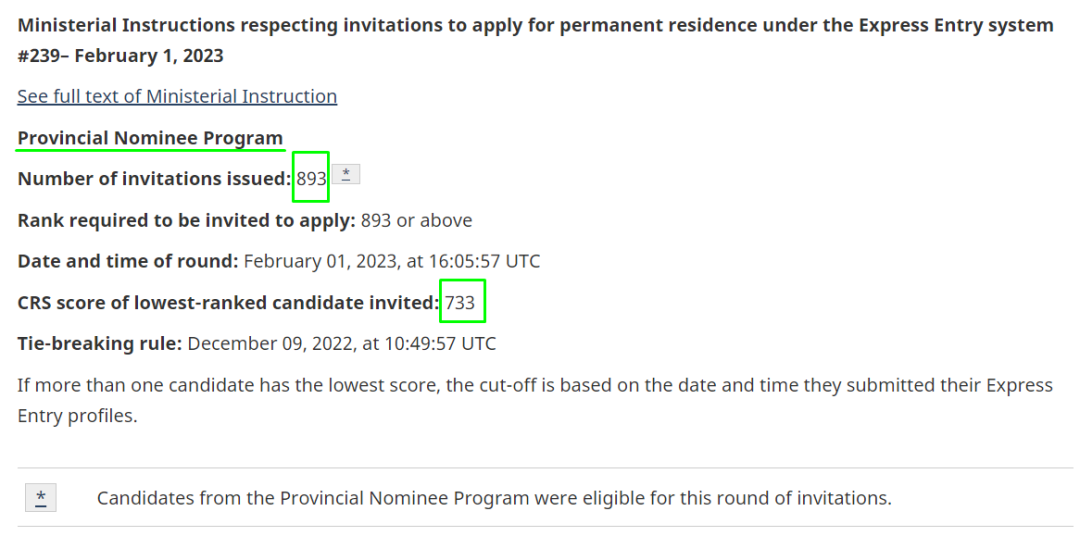1080x536 pixels.
Task: Click the "Tie-breaking rule" label
Action: (99, 344)
